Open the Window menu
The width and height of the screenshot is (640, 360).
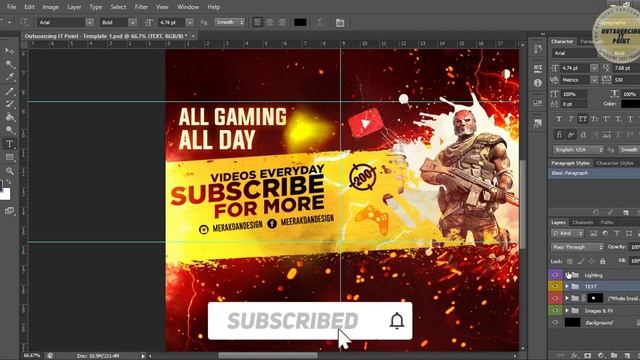click(x=188, y=7)
